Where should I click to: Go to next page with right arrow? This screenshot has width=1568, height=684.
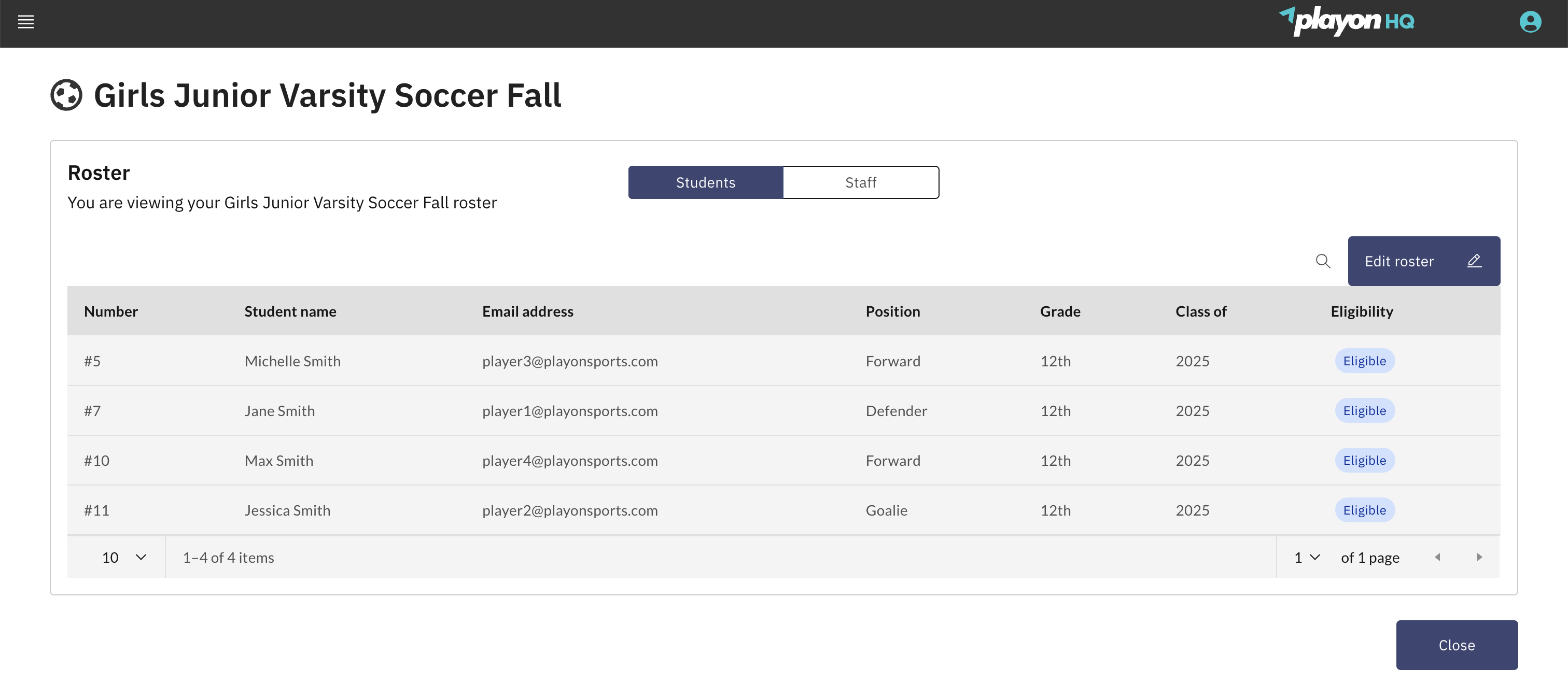point(1480,557)
